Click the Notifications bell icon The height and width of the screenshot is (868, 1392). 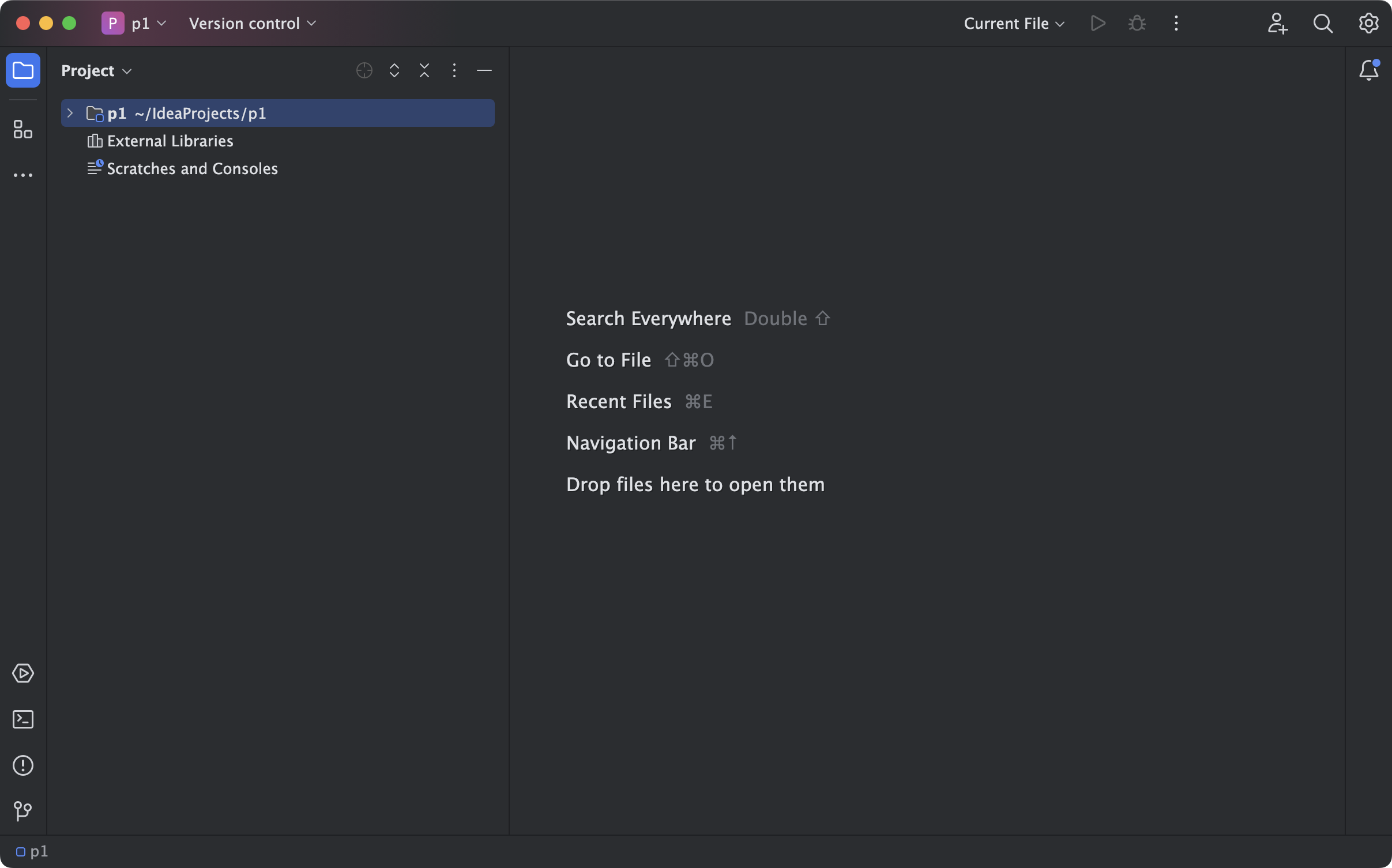[1368, 70]
